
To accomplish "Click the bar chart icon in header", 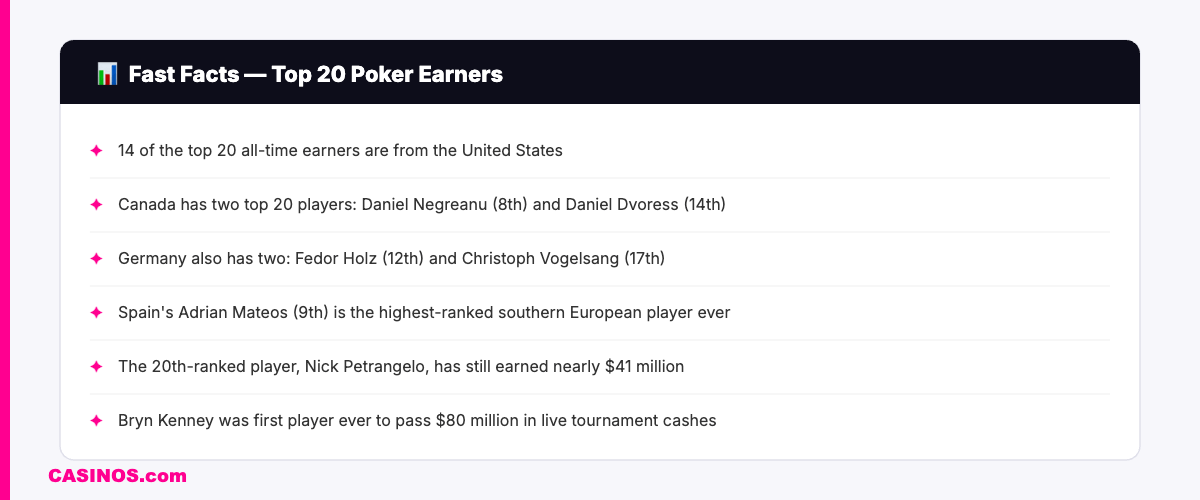I will [107, 73].
